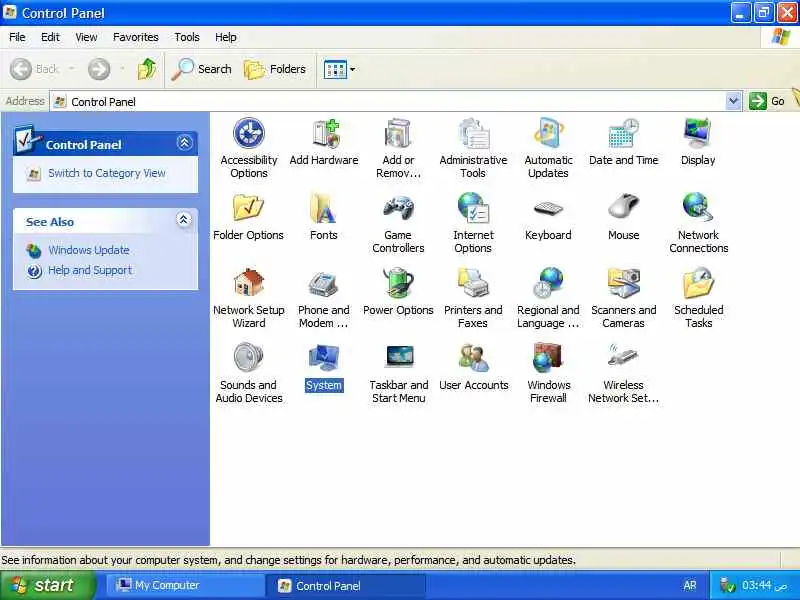This screenshot has width=800, height=600.
Task: Open Windows Firewall icon
Action: 548,373
